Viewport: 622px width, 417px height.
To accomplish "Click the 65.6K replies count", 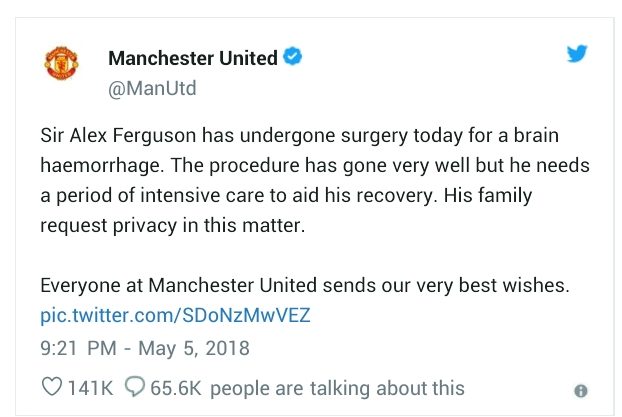I will point(176,388).
